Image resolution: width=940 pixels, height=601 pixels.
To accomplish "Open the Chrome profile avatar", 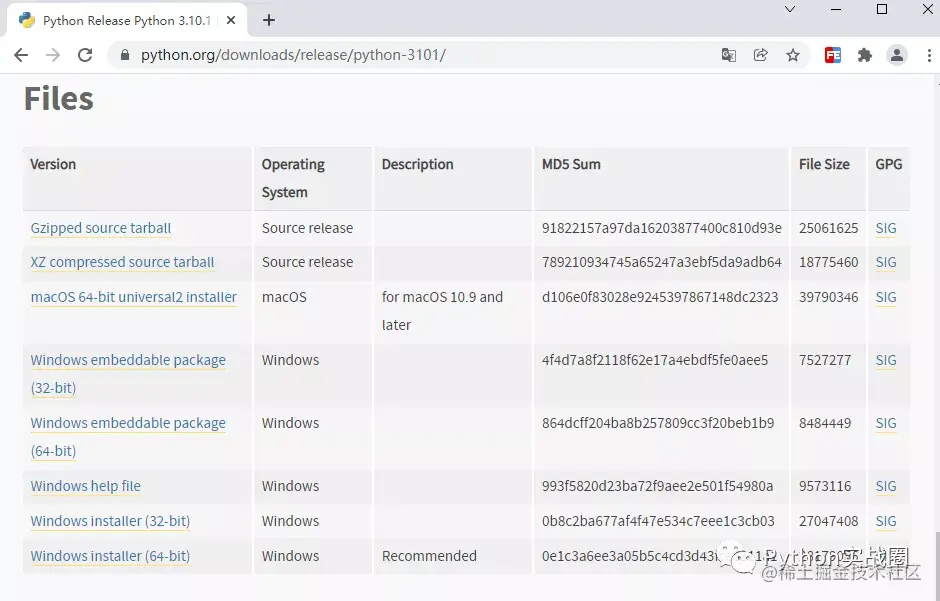I will click(897, 55).
